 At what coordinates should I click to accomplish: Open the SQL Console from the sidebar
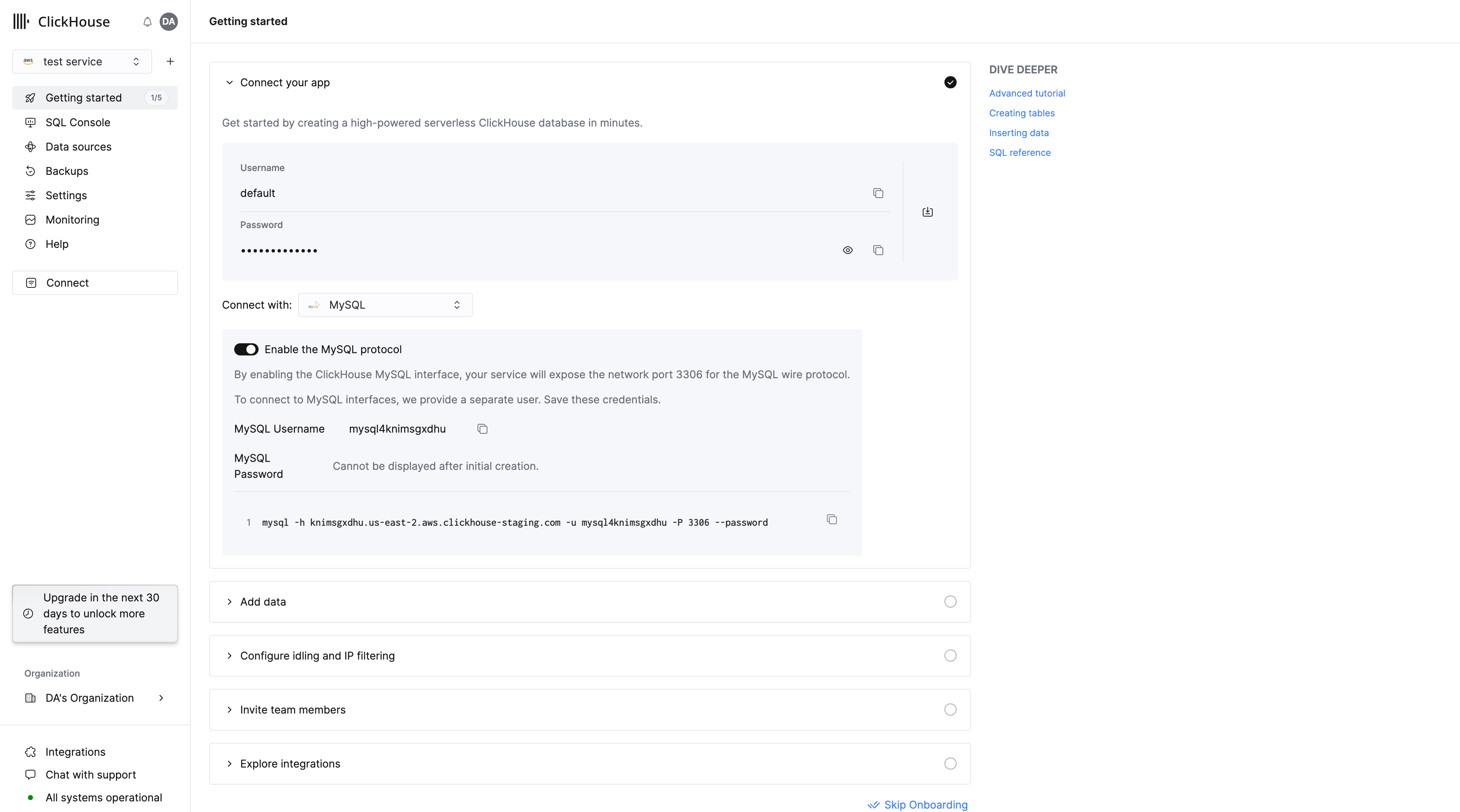click(78, 122)
